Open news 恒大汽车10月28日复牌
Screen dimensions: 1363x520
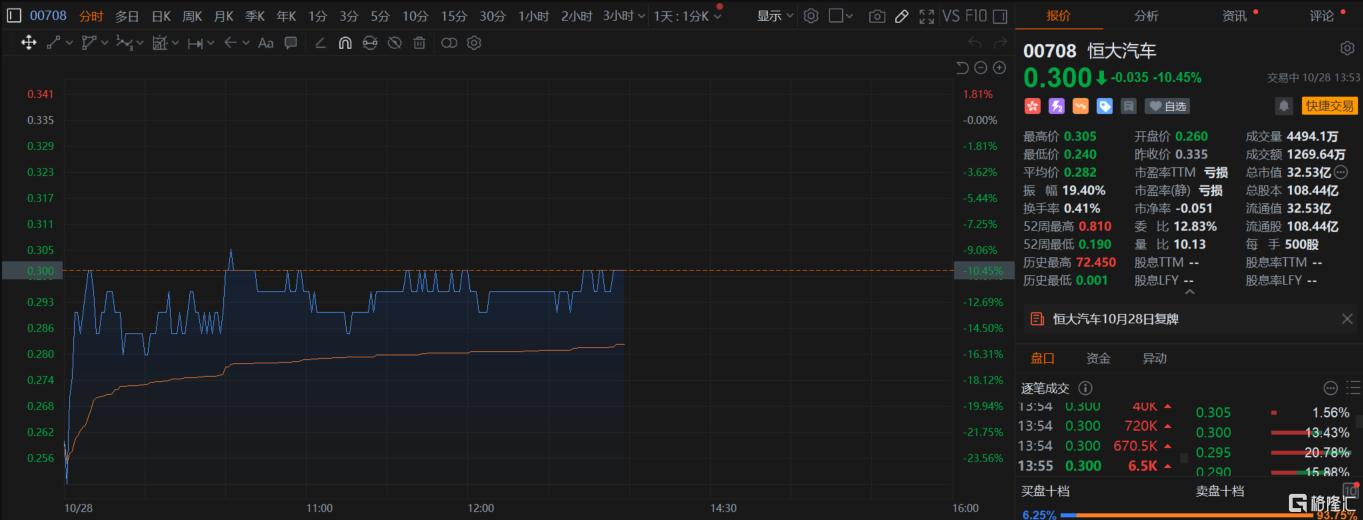tap(1116, 319)
